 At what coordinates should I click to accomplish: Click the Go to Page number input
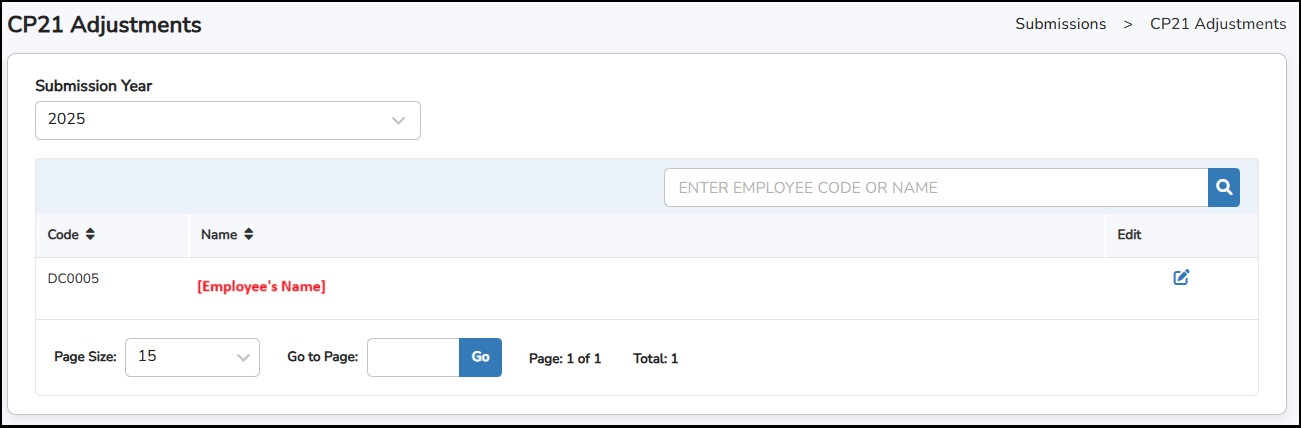click(413, 357)
